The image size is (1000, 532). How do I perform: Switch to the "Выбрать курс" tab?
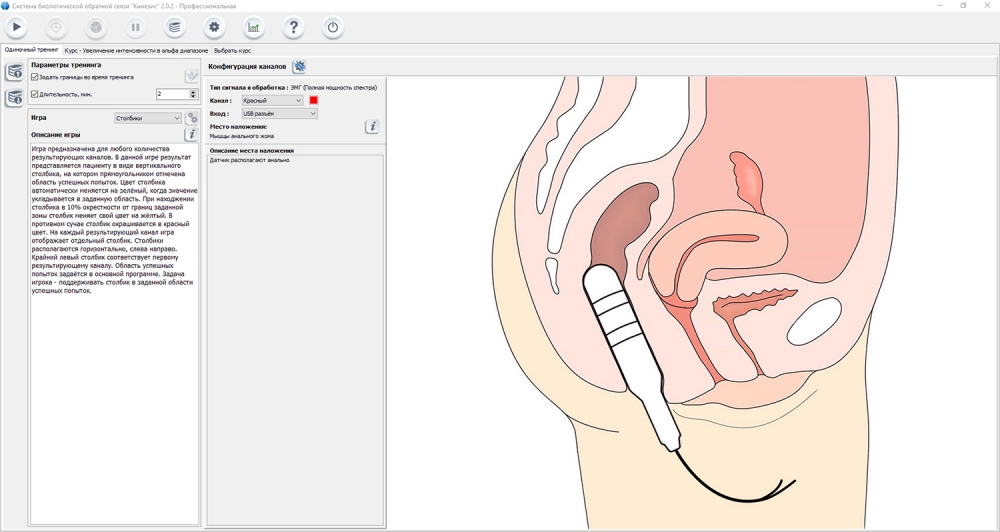(x=232, y=50)
